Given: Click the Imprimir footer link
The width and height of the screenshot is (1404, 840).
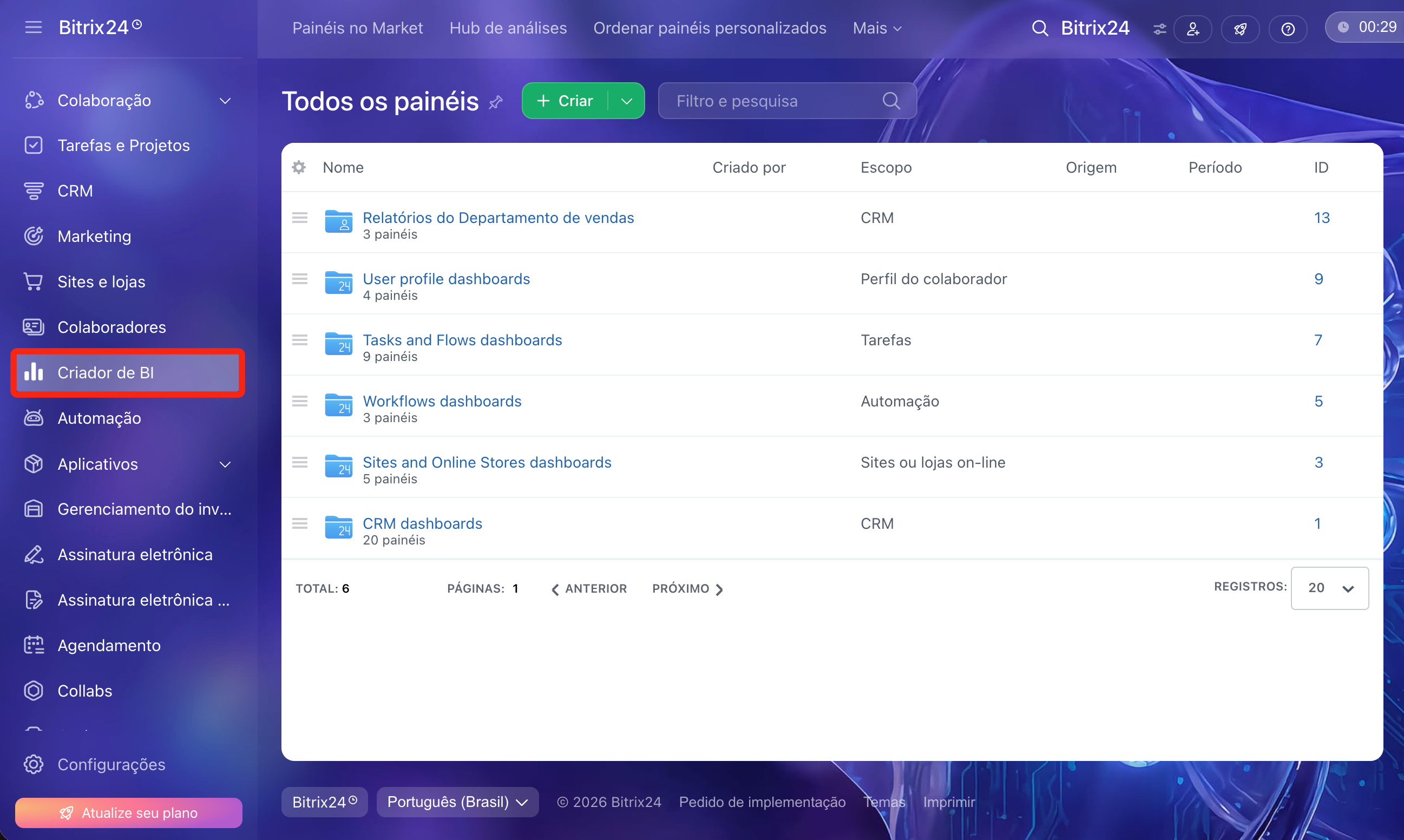Looking at the screenshot, I should click(x=949, y=802).
